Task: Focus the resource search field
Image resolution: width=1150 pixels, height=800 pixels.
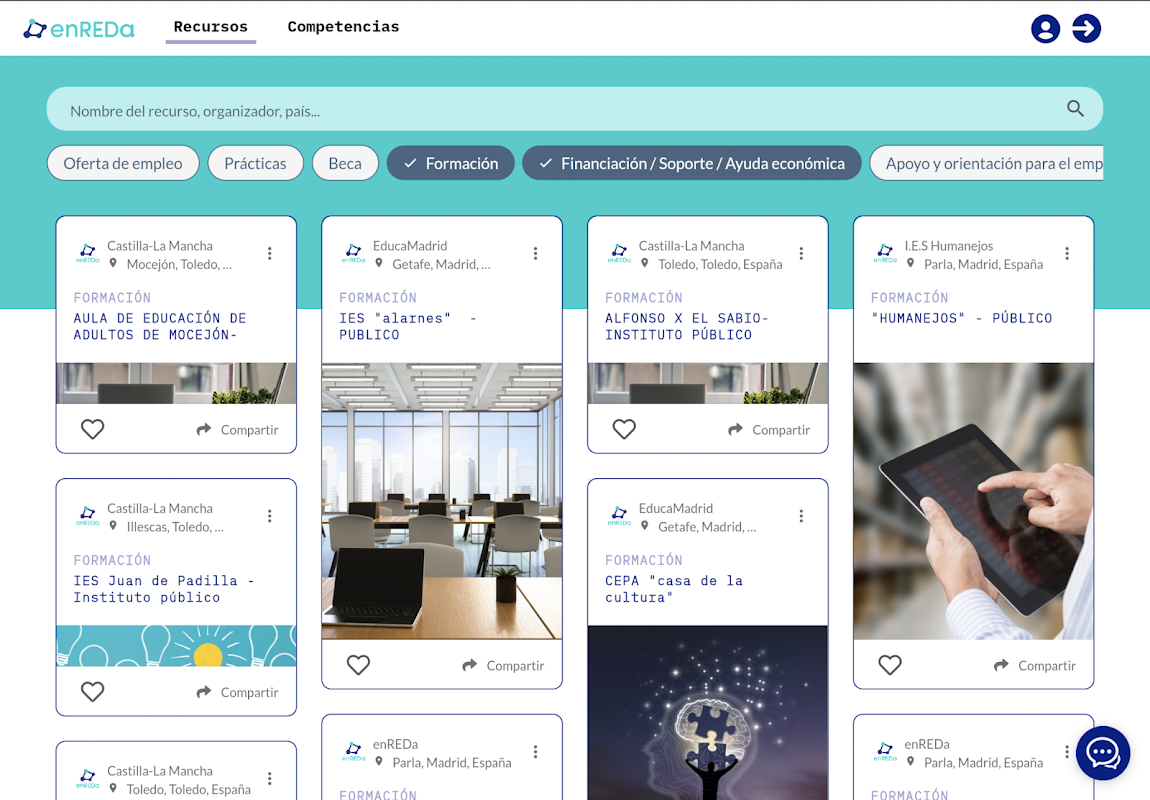Action: point(575,109)
